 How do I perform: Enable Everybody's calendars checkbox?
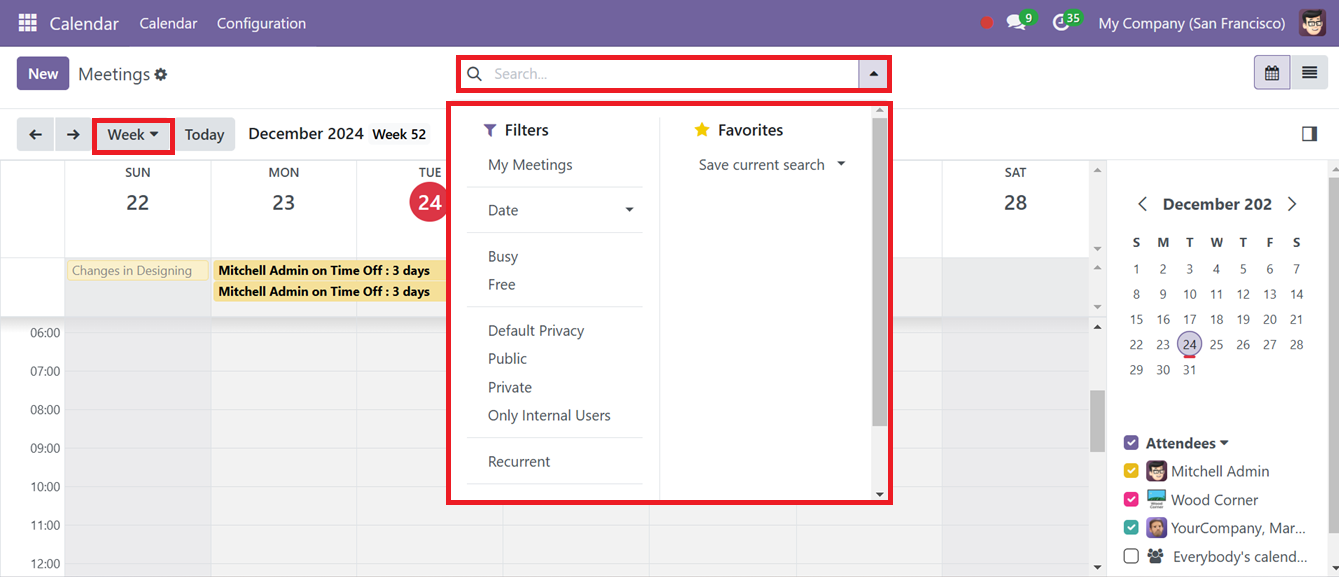tap(1131, 556)
